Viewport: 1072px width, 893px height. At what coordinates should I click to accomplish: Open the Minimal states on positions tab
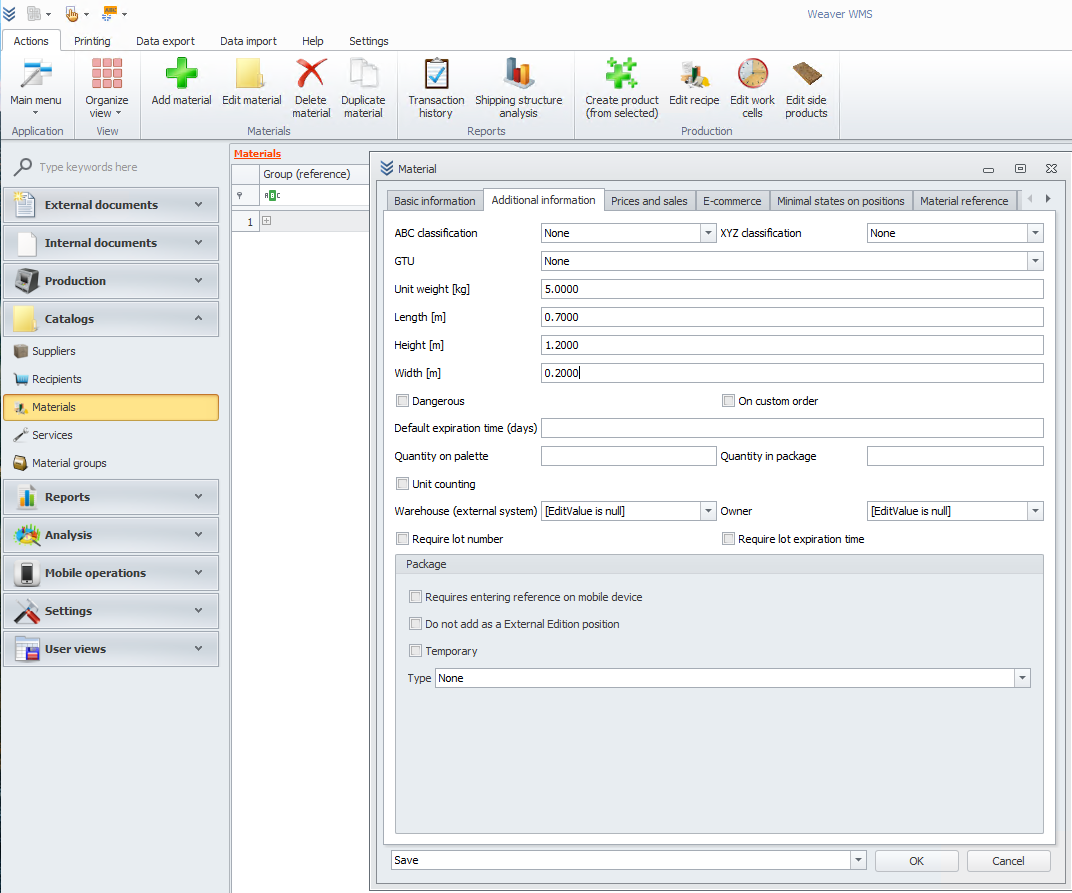[x=840, y=201]
